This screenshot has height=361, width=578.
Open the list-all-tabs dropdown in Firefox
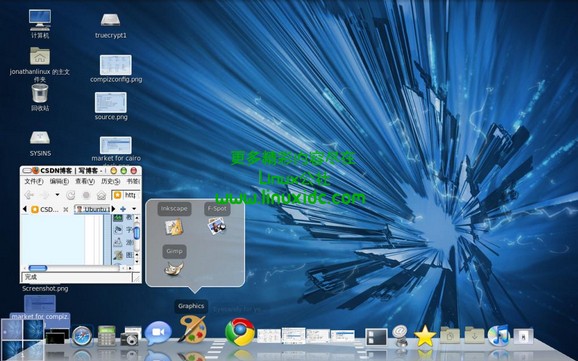point(134,209)
